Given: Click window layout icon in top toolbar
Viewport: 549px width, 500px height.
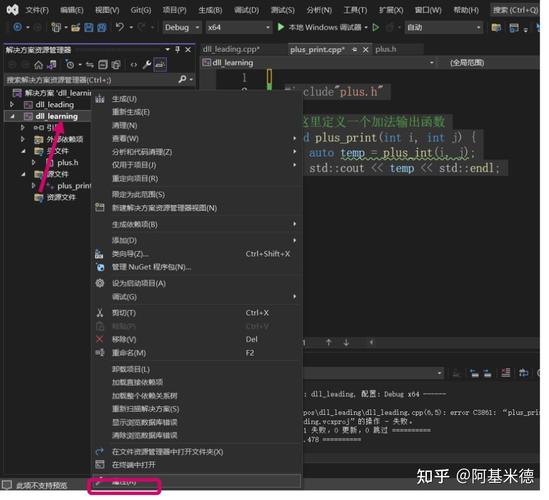Looking at the screenshot, I should (x=514, y=27).
